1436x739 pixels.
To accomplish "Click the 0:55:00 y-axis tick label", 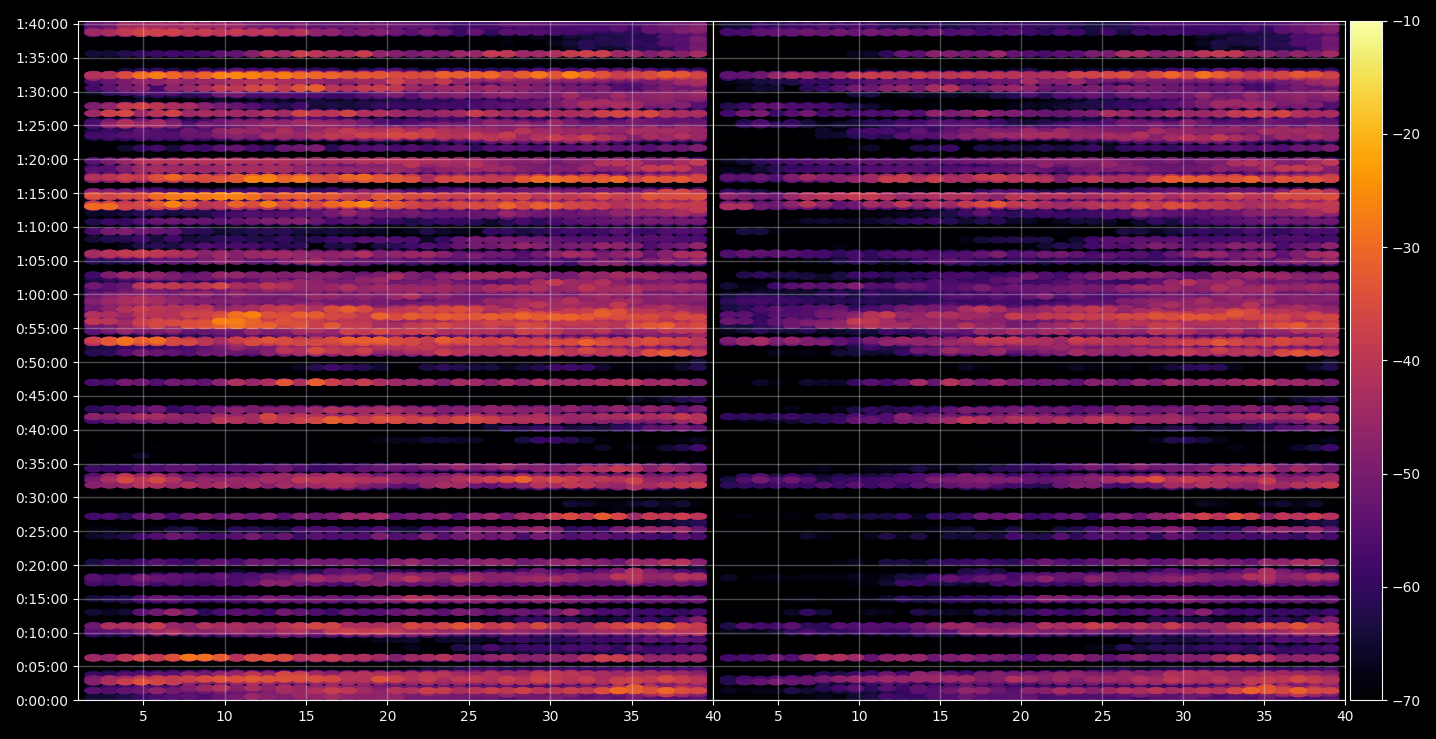I will (x=42, y=328).
